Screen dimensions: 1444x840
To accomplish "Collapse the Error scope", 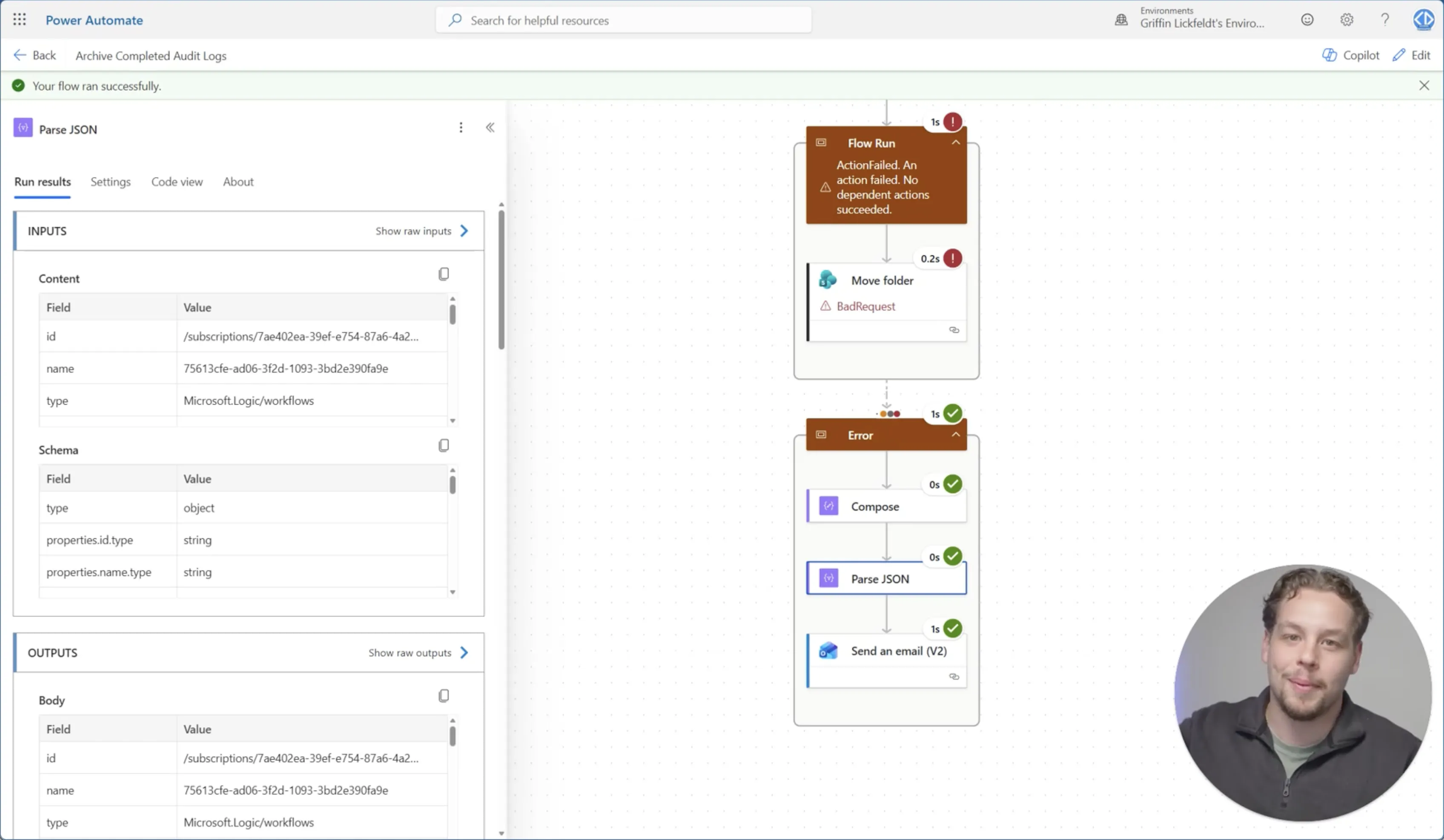I will 956,434.
